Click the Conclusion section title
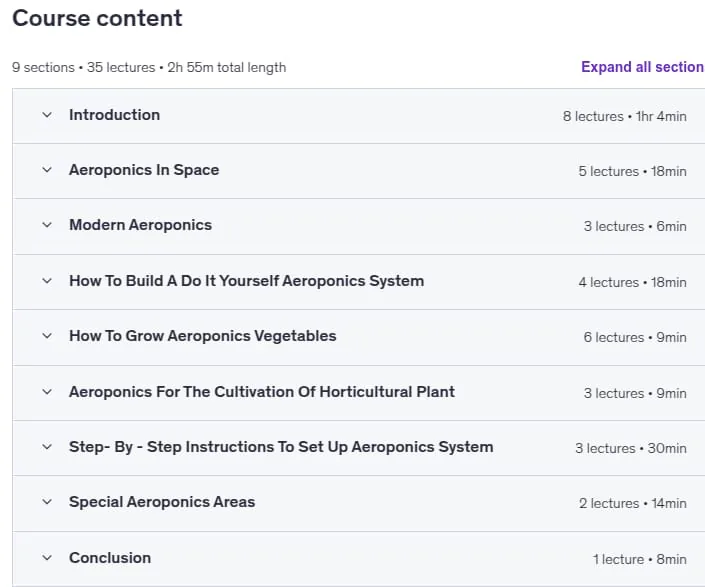The width and height of the screenshot is (705, 587). coord(110,558)
